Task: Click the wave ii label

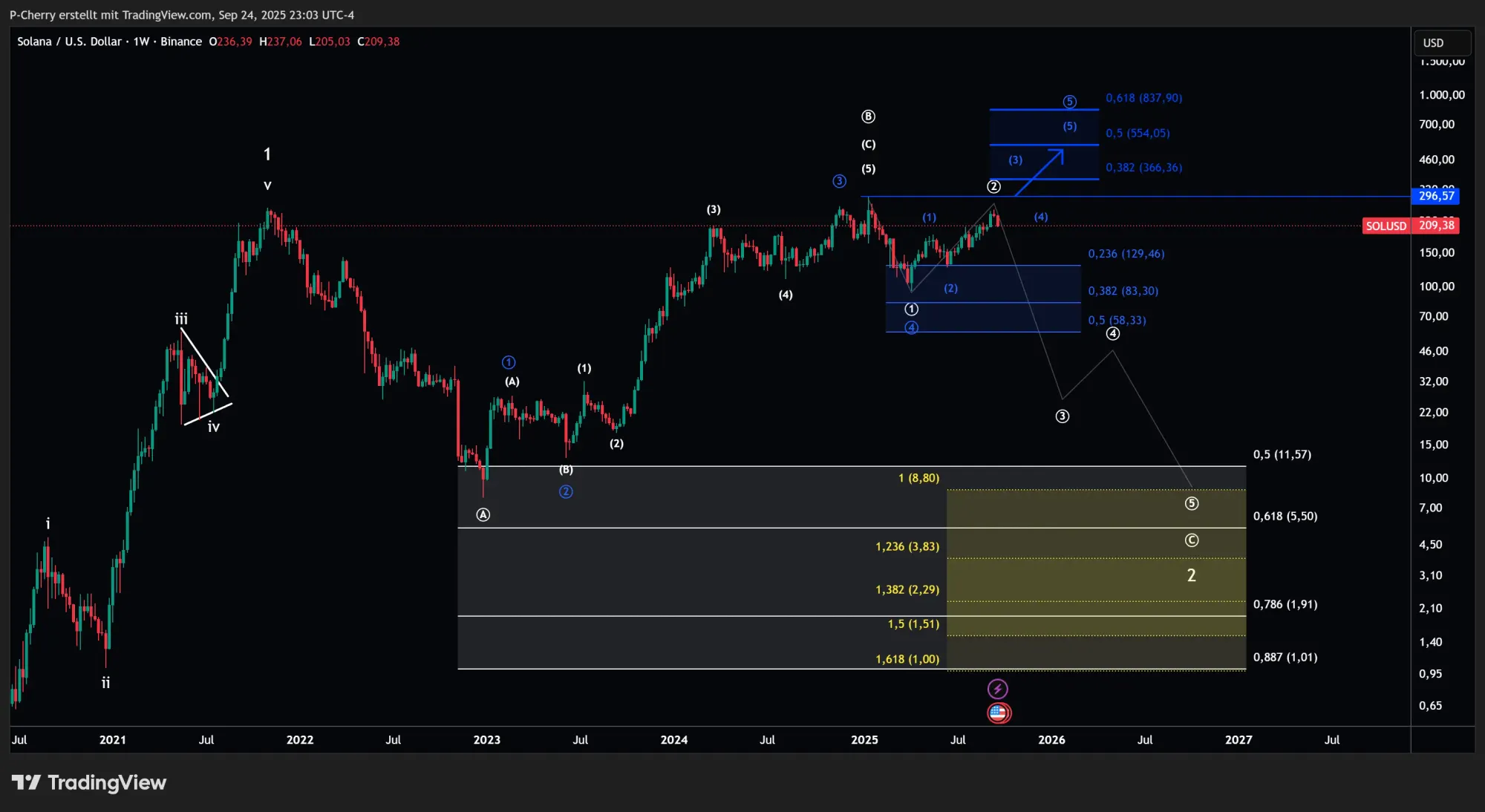Action: (x=105, y=683)
